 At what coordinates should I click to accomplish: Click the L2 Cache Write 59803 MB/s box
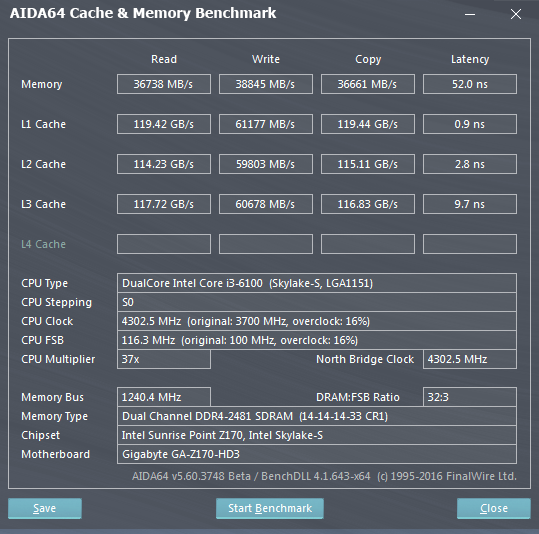coord(266,164)
